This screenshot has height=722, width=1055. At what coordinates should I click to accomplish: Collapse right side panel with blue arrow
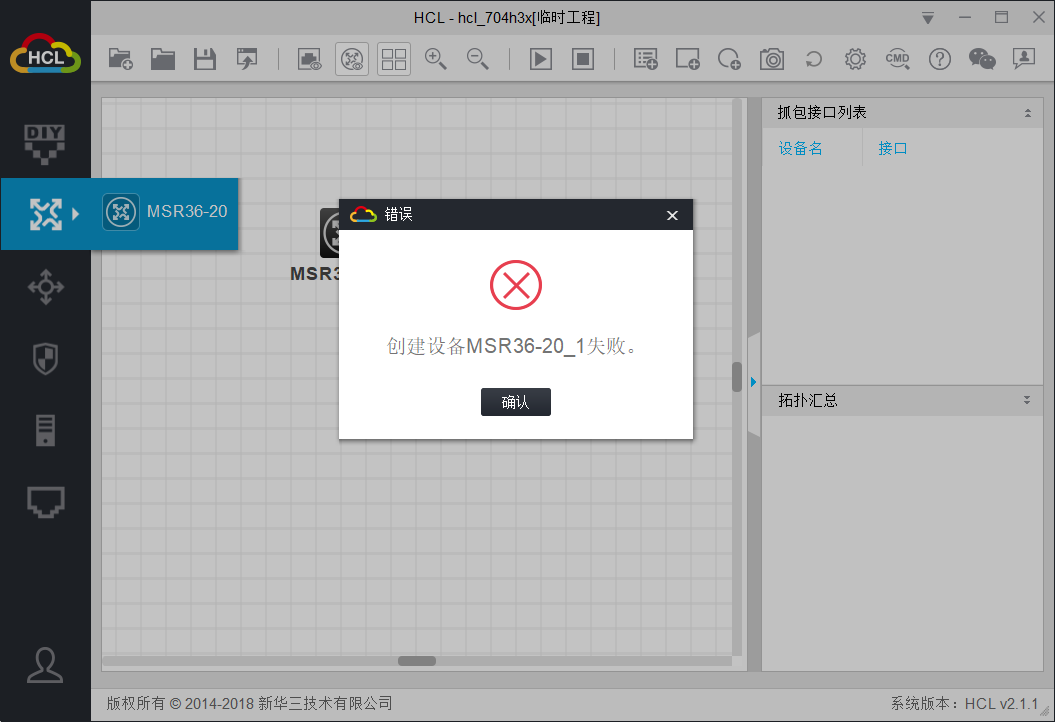(754, 382)
